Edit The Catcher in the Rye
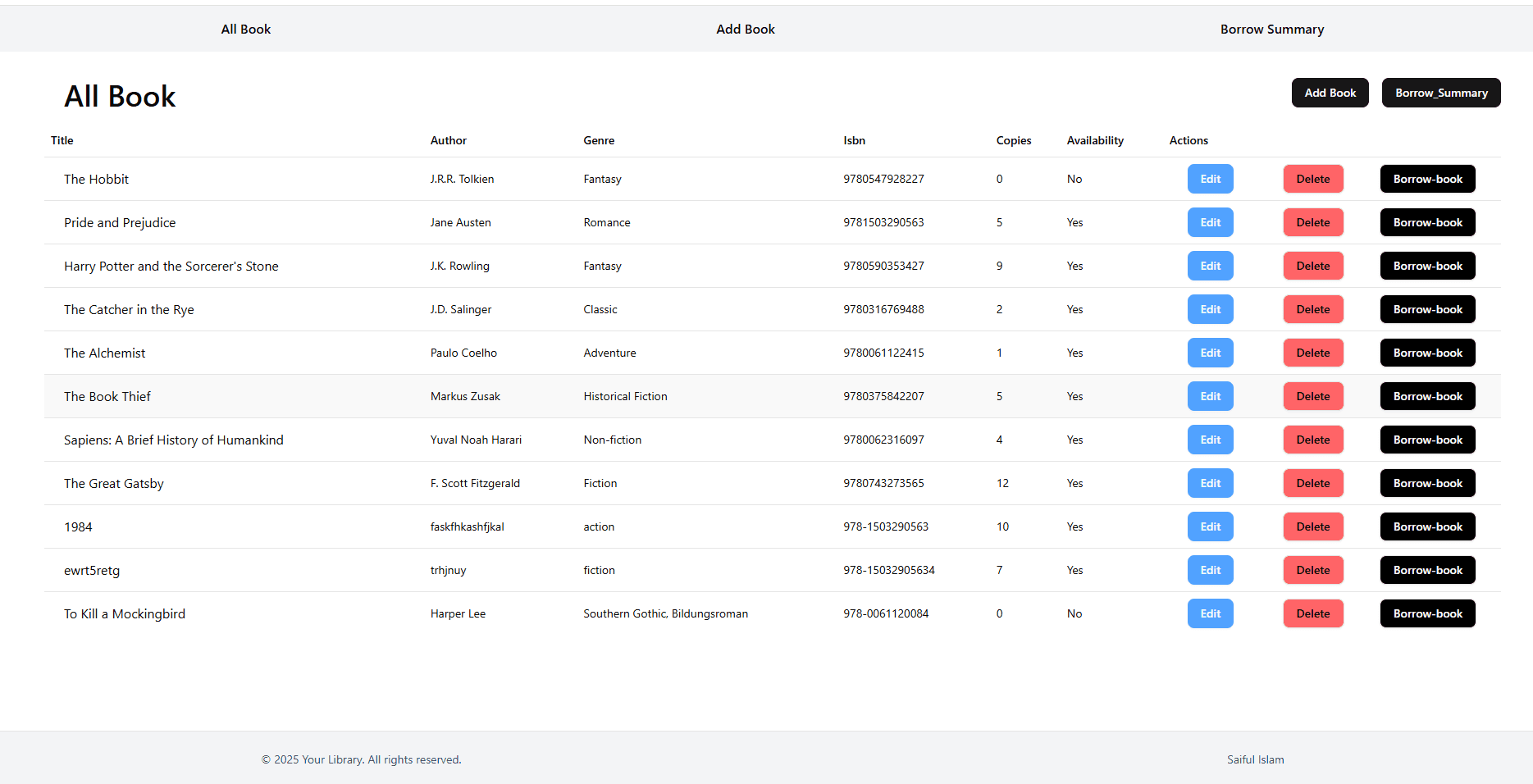The height and width of the screenshot is (784, 1533). click(x=1210, y=309)
